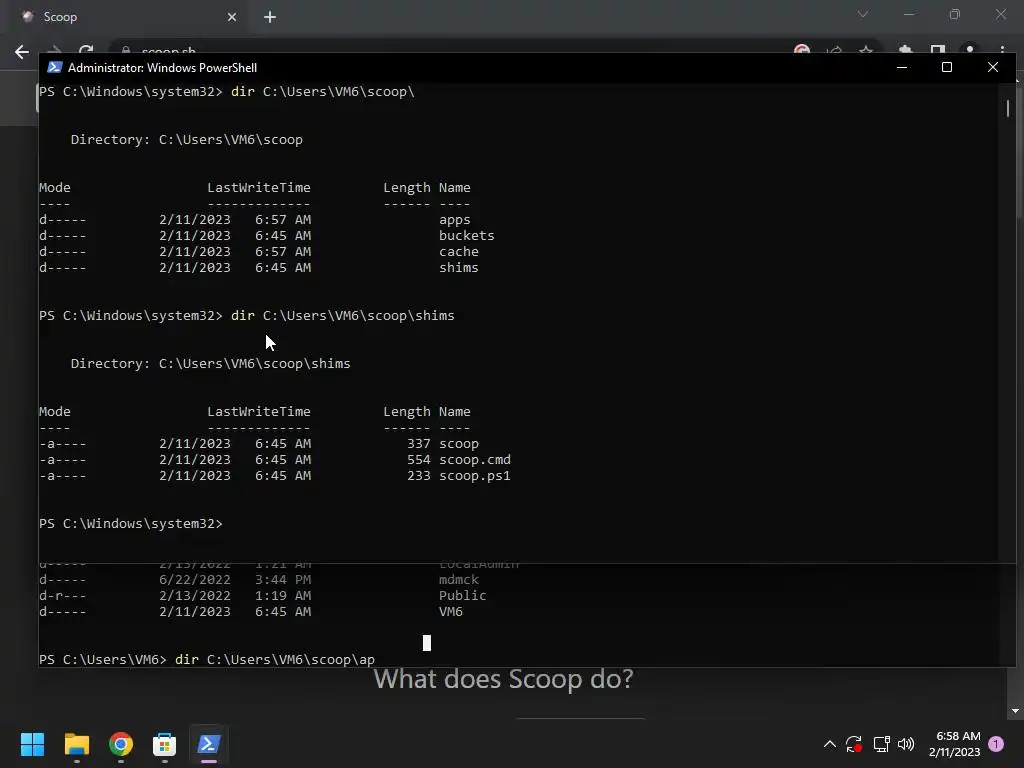Image resolution: width=1024 pixels, height=768 pixels.
Task: Show hidden system tray icons
Action: click(829, 744)
